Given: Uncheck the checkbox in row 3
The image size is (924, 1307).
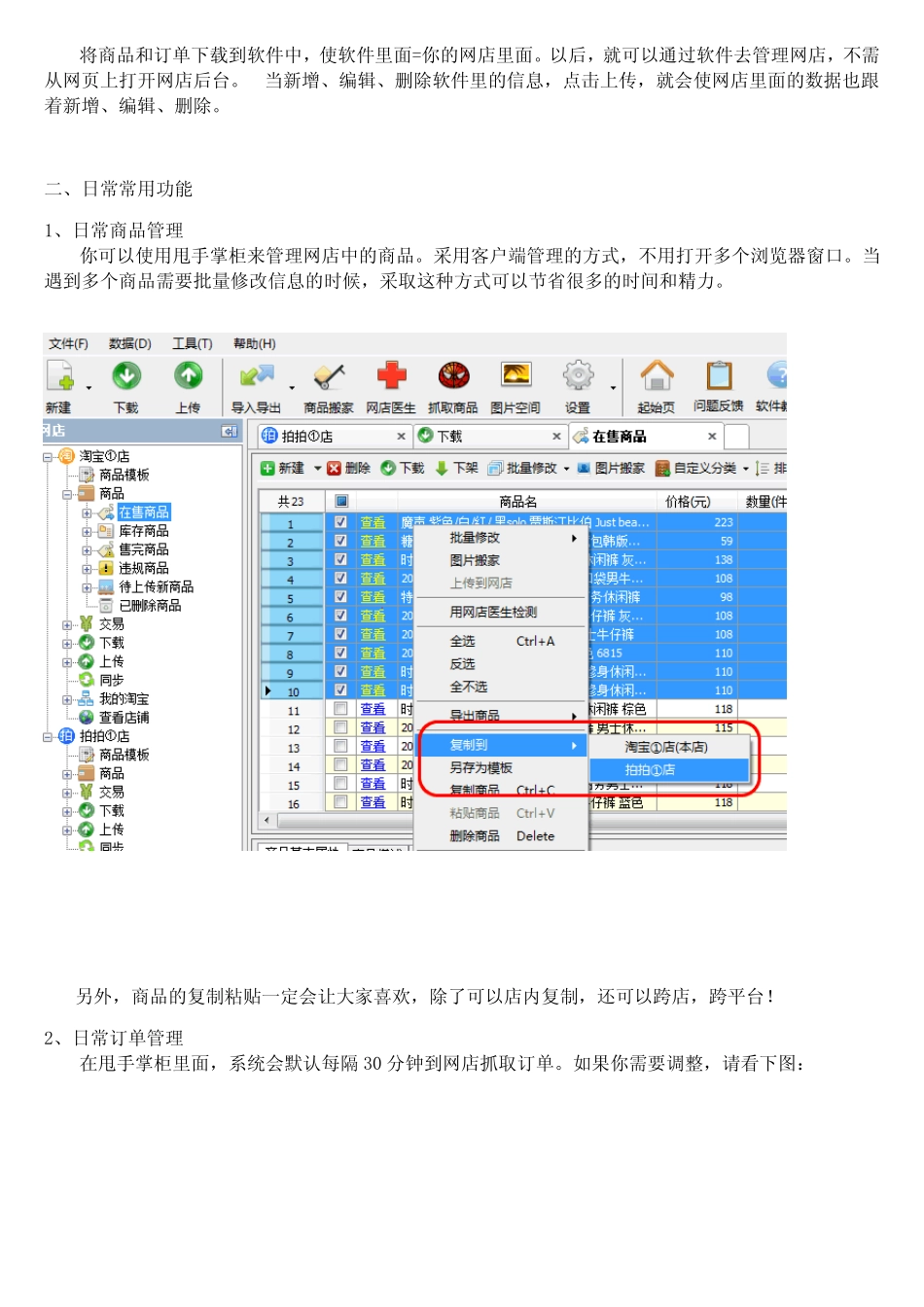Looking at the screenshot, I should [x=340, y=559].
